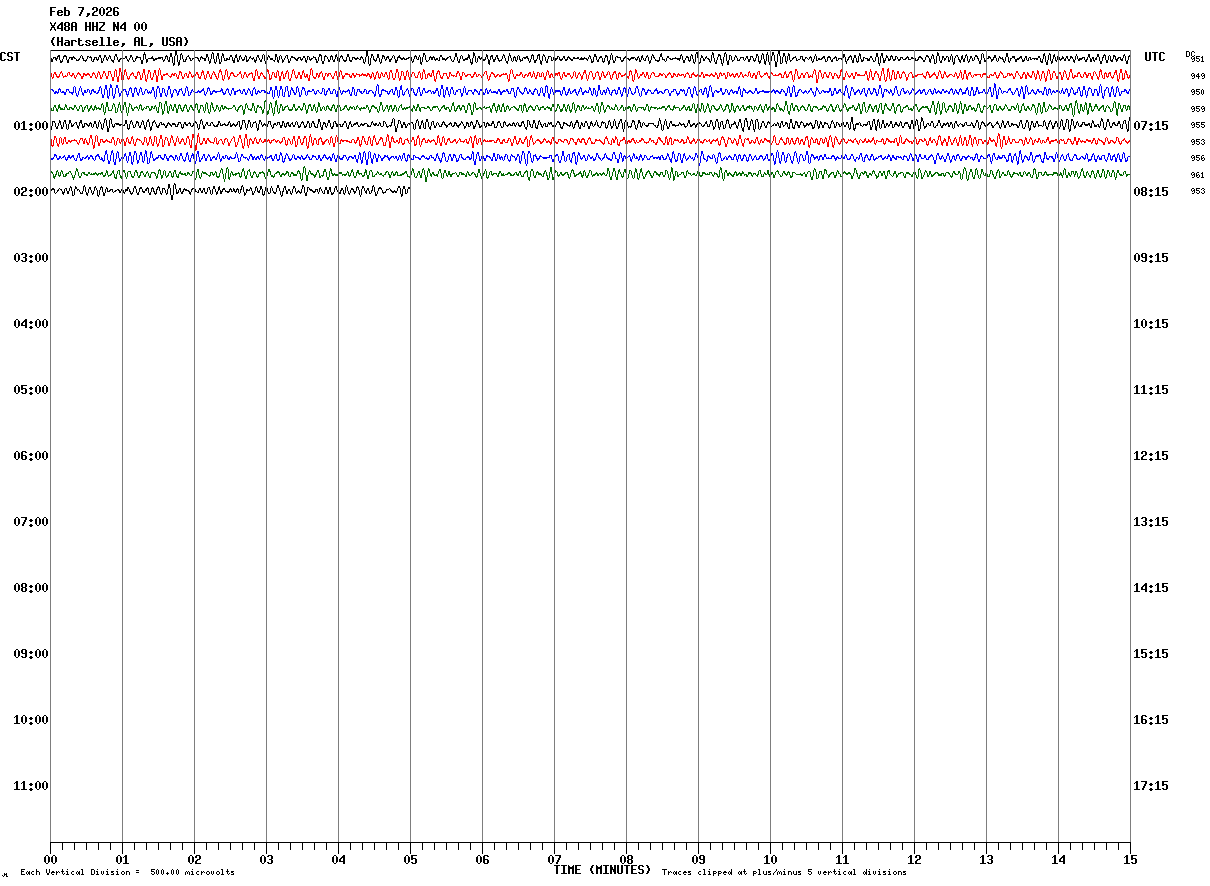Click the "00" minute axis label
The width and height of the screenshot is (1210, 886).
(50, 860)
